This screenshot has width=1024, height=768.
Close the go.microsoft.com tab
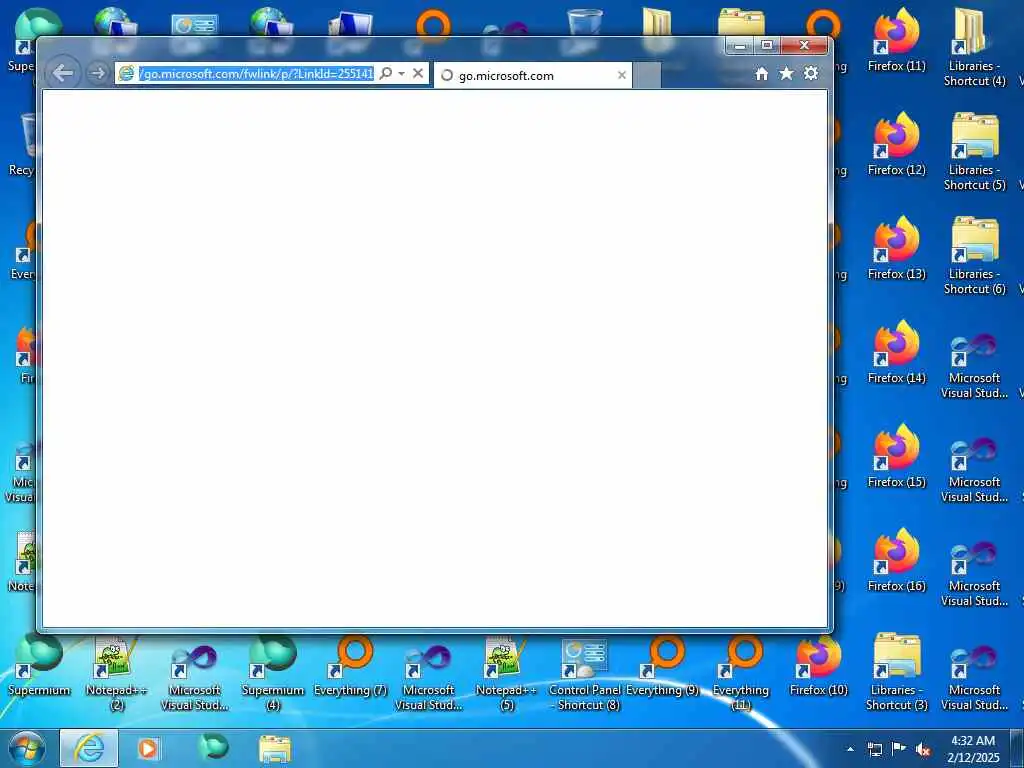click(x=622, y=76)
